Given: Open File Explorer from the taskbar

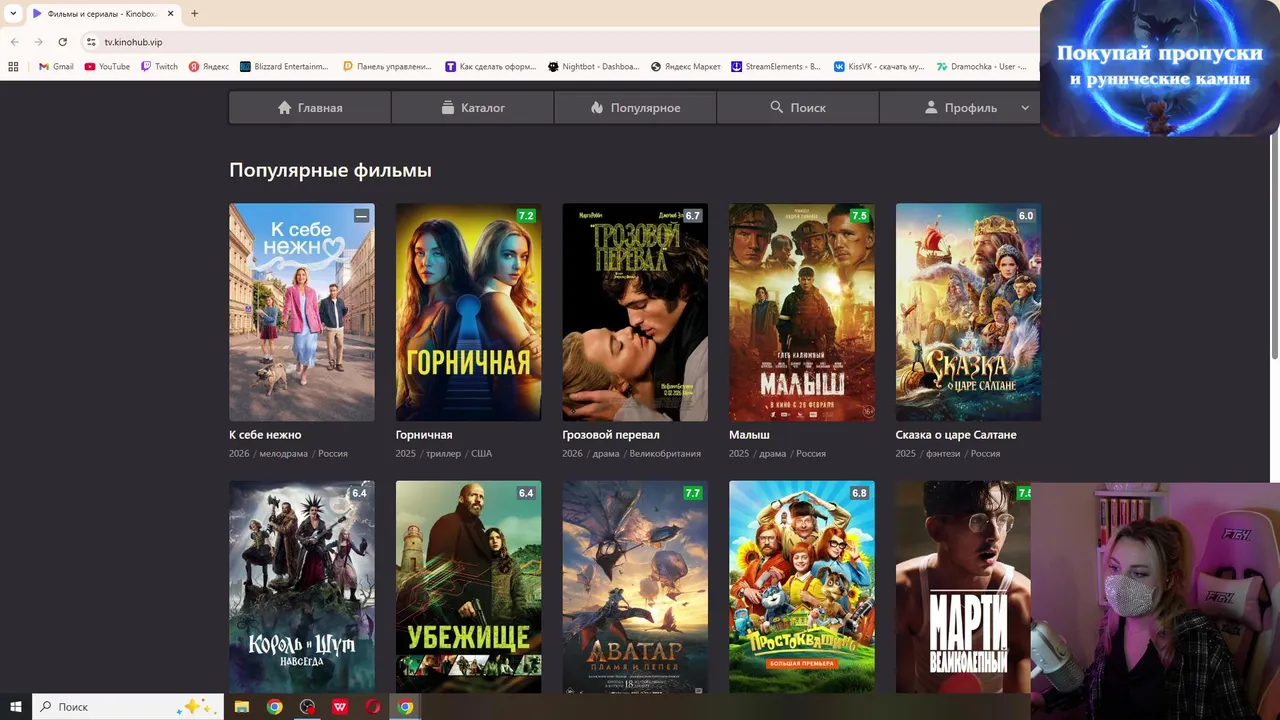Looking at the screenshot, I should click(x=242, y=707).
